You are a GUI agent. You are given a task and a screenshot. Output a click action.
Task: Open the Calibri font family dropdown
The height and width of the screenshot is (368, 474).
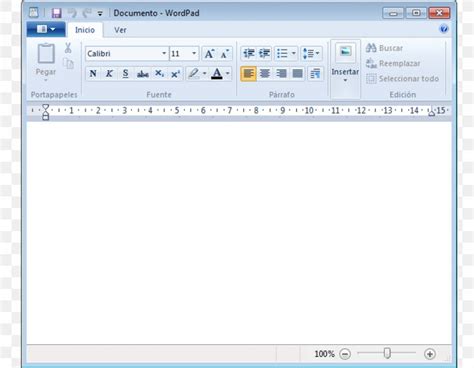point(164,53)
